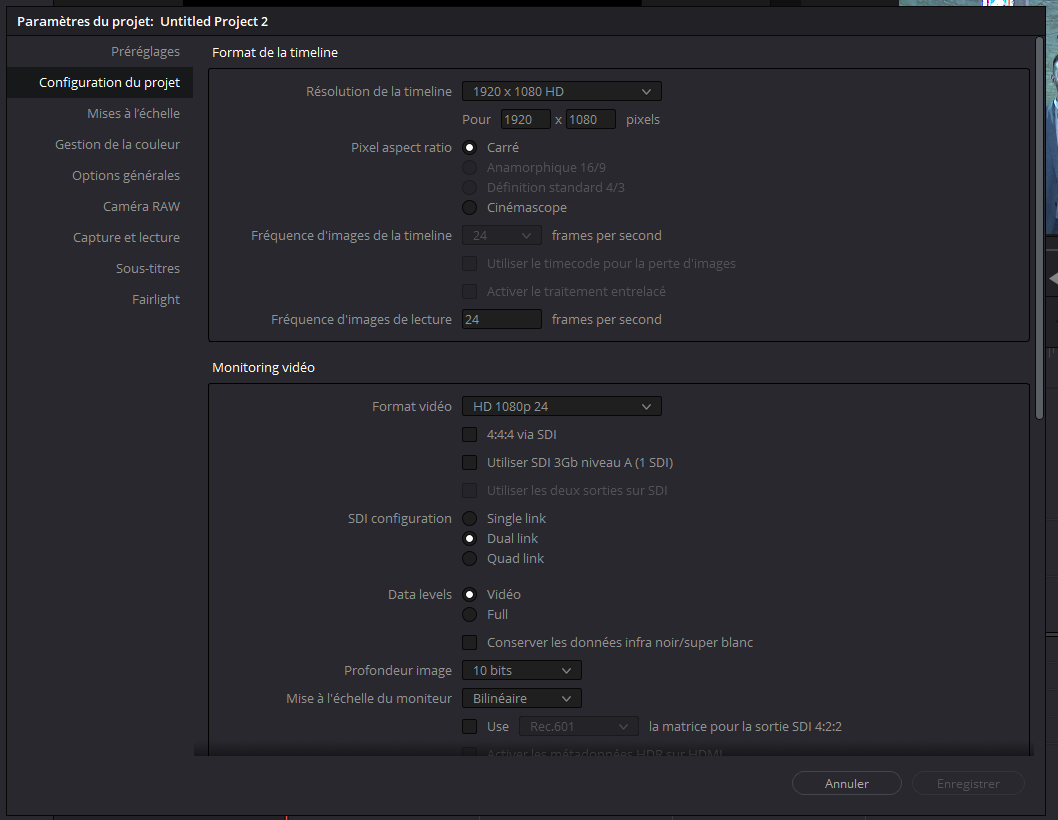
Task: Enable Utiliser SDI 3Gb niveau A checkbox
Action: [469, 463]
